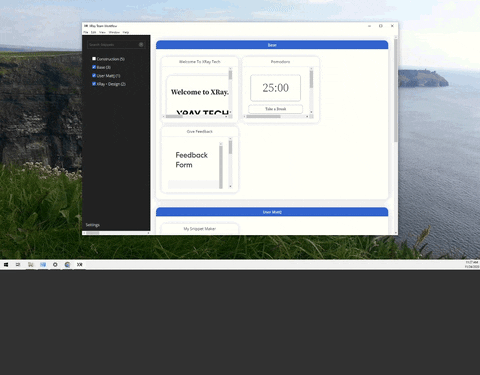Screen dimensions: 480x375
Task: Open the Edit menu
Action: (x=94, y=32)
